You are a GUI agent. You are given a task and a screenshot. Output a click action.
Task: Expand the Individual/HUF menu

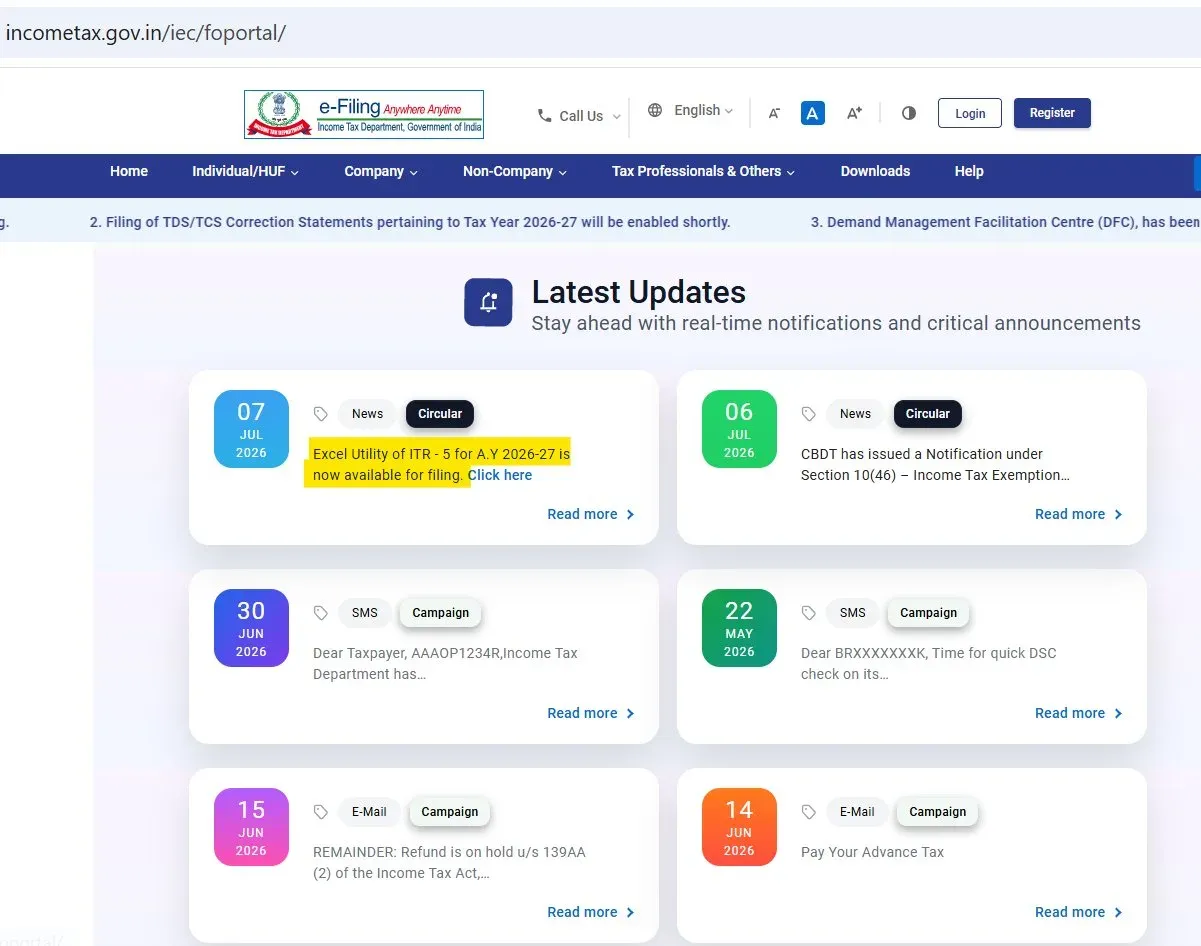246,171
